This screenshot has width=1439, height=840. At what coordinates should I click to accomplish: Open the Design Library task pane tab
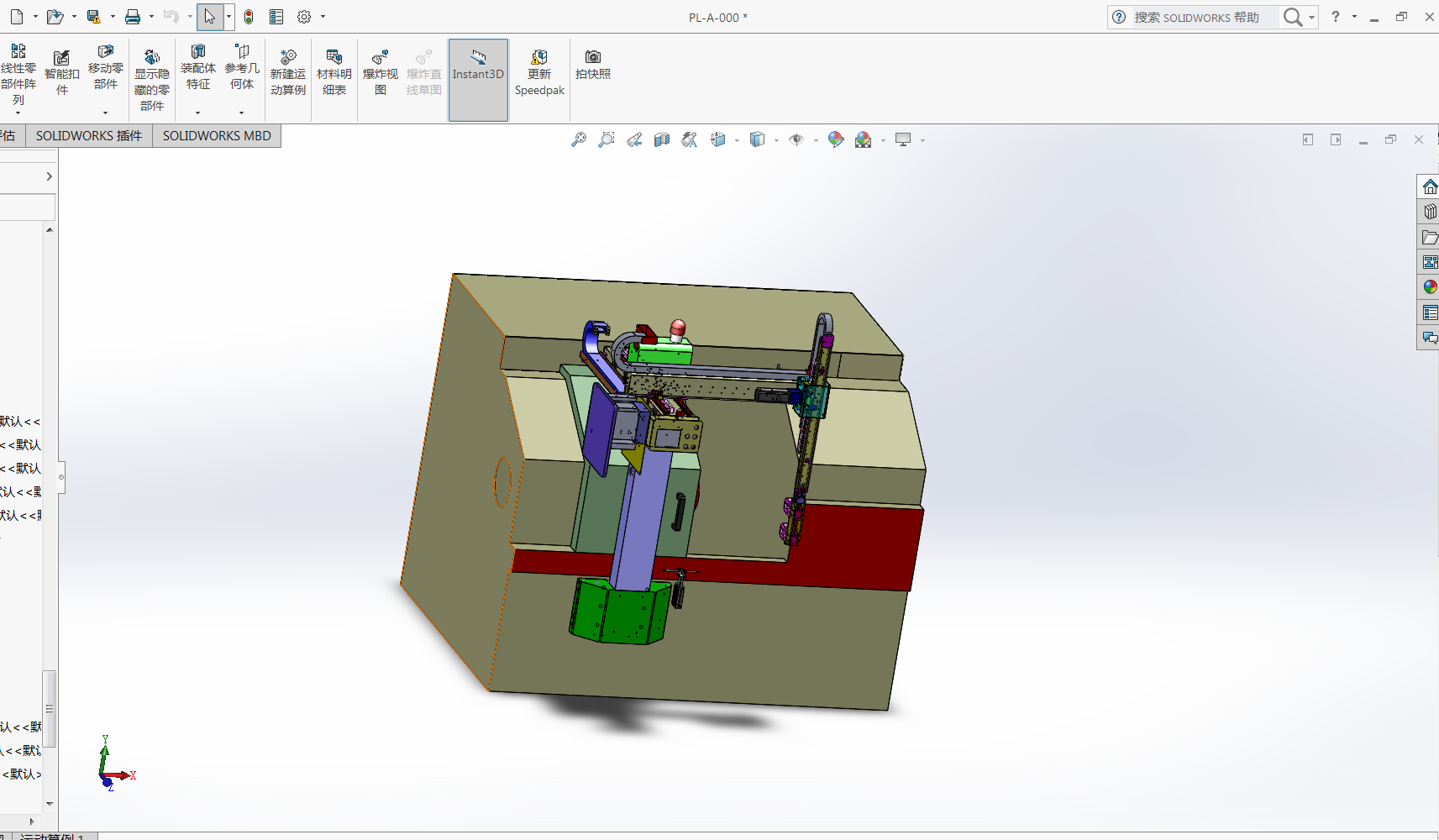tap(1429, 212)
